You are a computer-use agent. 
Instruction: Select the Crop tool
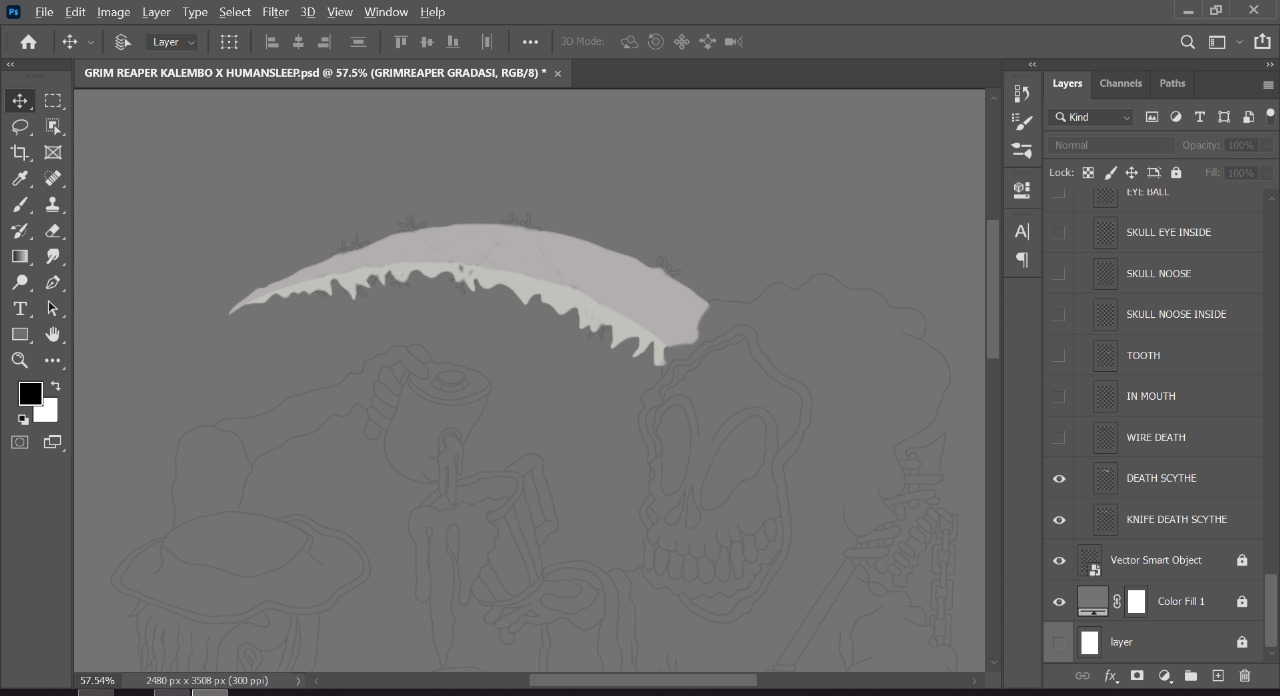pyautogui.click(x=20, y=152)
